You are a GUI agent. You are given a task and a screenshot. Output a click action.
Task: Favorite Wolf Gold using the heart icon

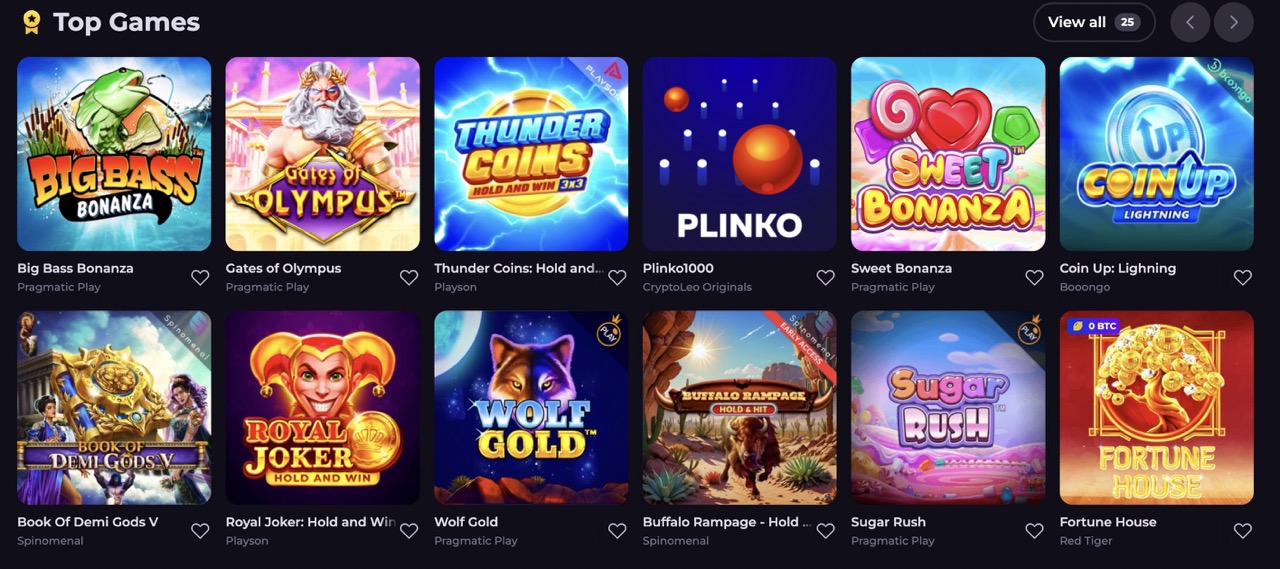tap(617, 531)
